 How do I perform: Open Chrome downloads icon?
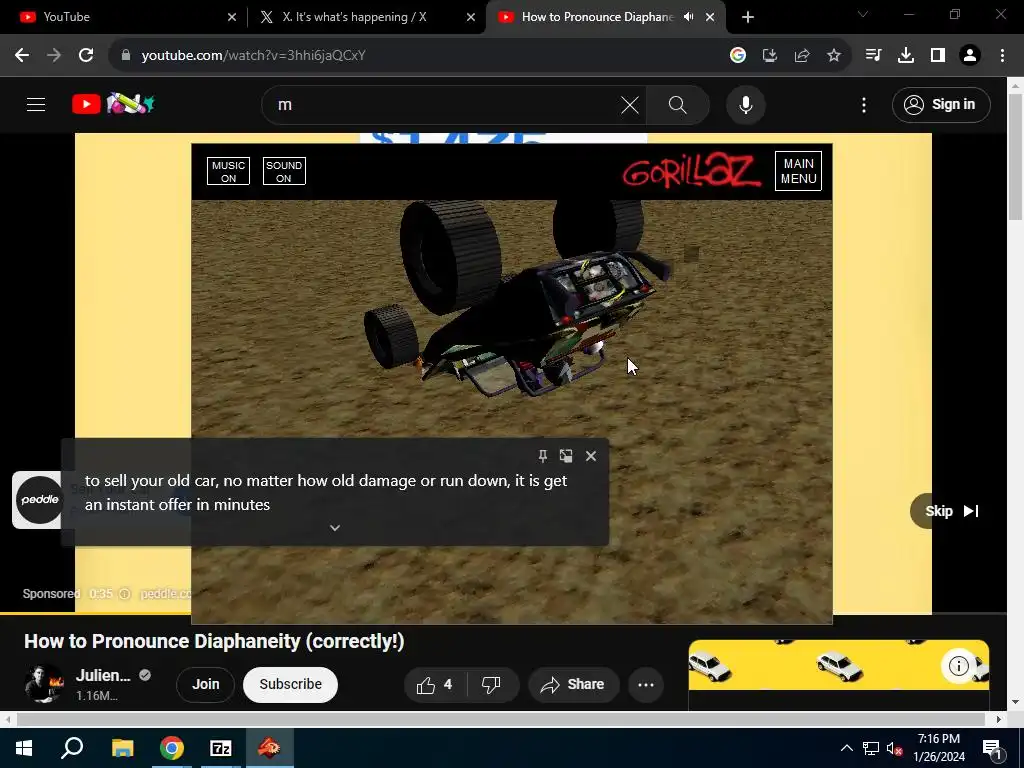pyautogui.click(x=906, y=56)
